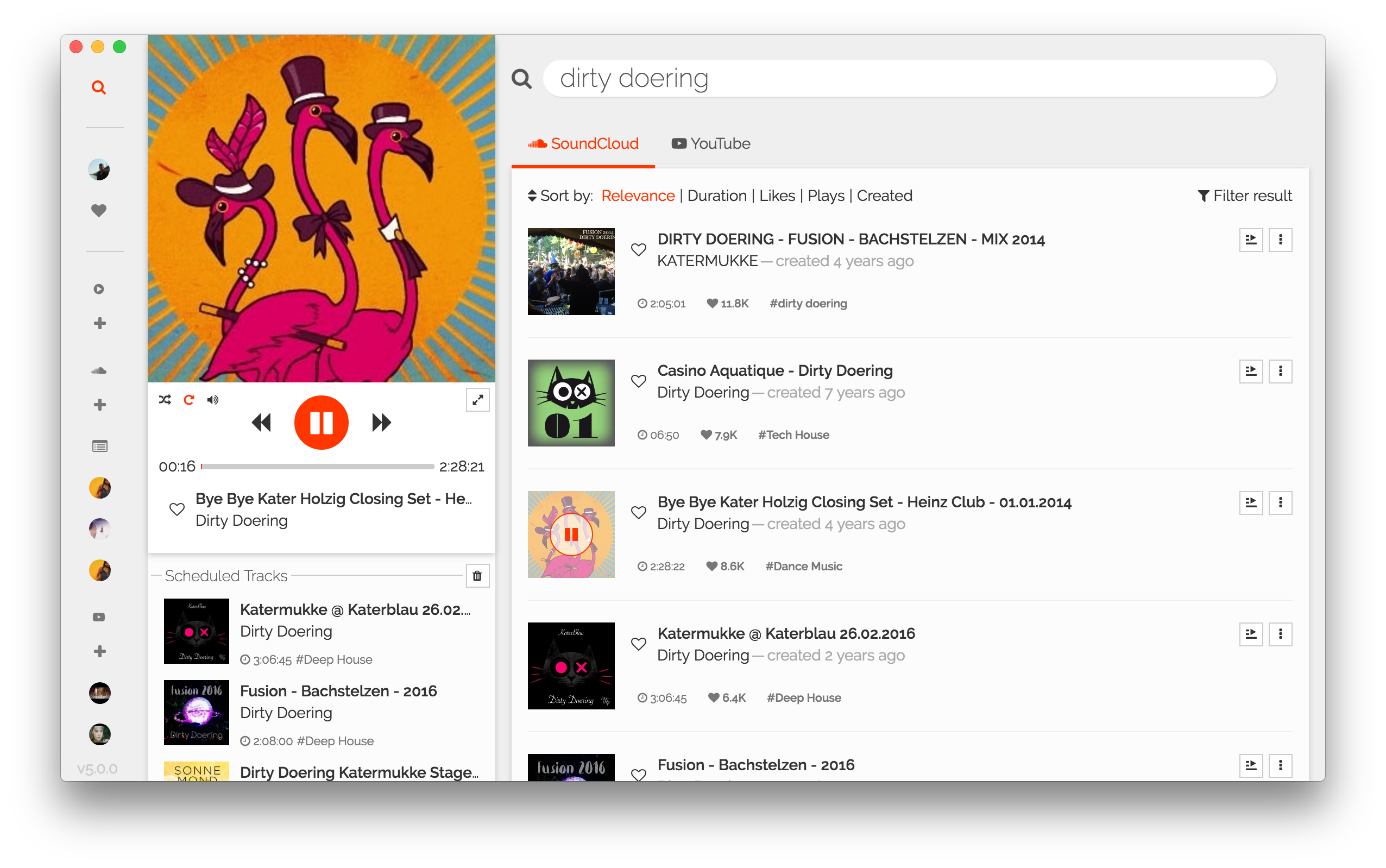
Task: Open the lowest avatar in the sidebar
Action: 99,734
